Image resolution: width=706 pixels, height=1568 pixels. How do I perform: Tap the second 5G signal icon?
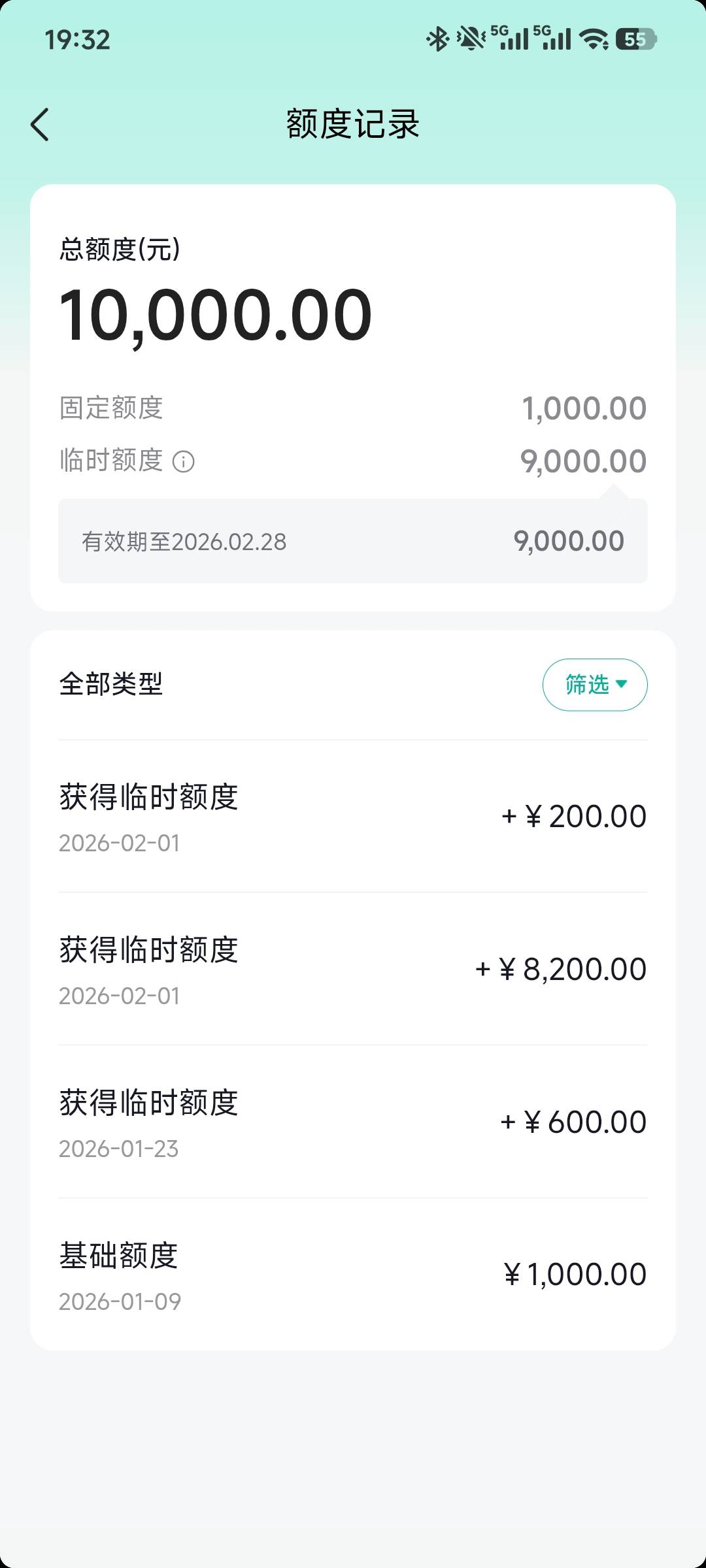[553, 39]
